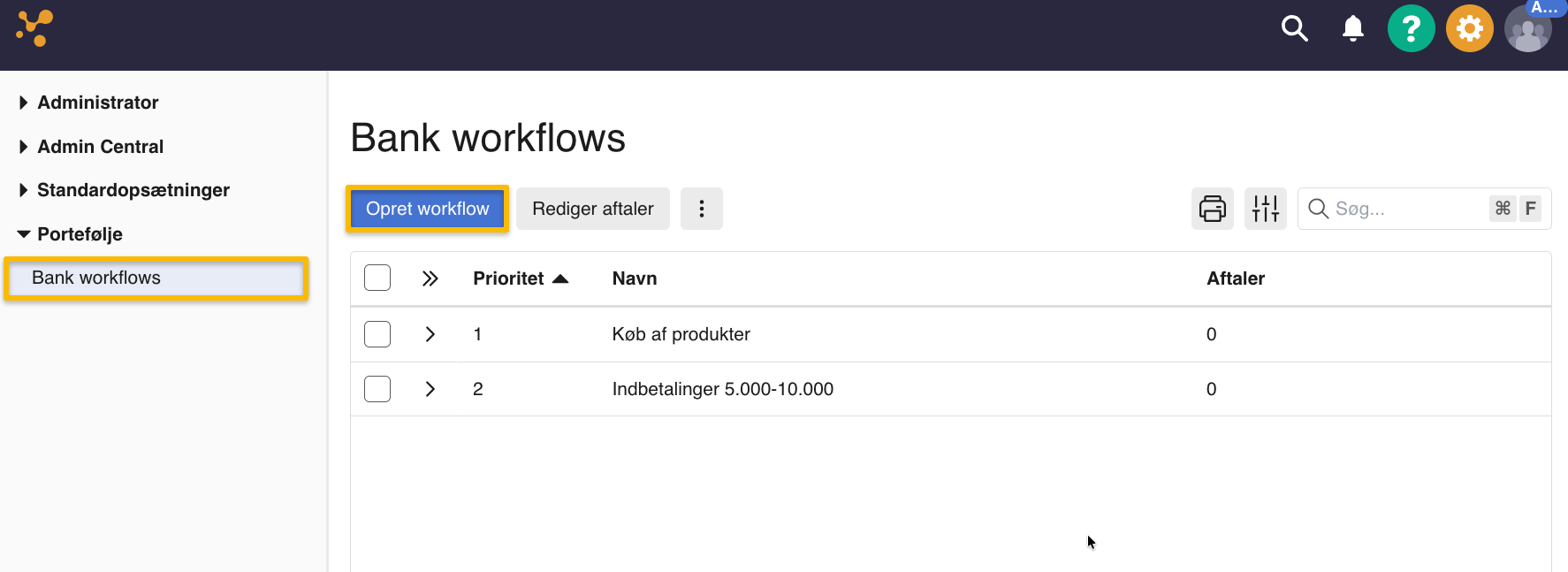Expand the Indbetalinger 5.000-10.000 row
1568x572 pixels.
[430, 389]
